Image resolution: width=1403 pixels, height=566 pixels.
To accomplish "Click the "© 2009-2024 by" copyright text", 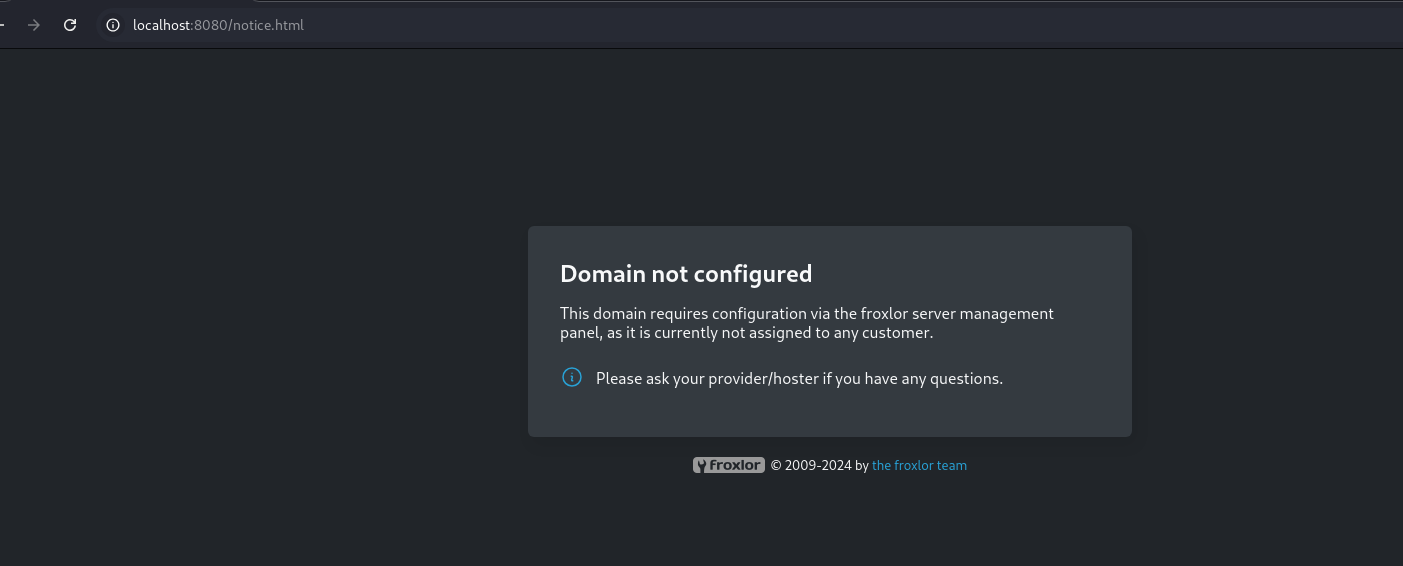I will click(x=819, y=465).
